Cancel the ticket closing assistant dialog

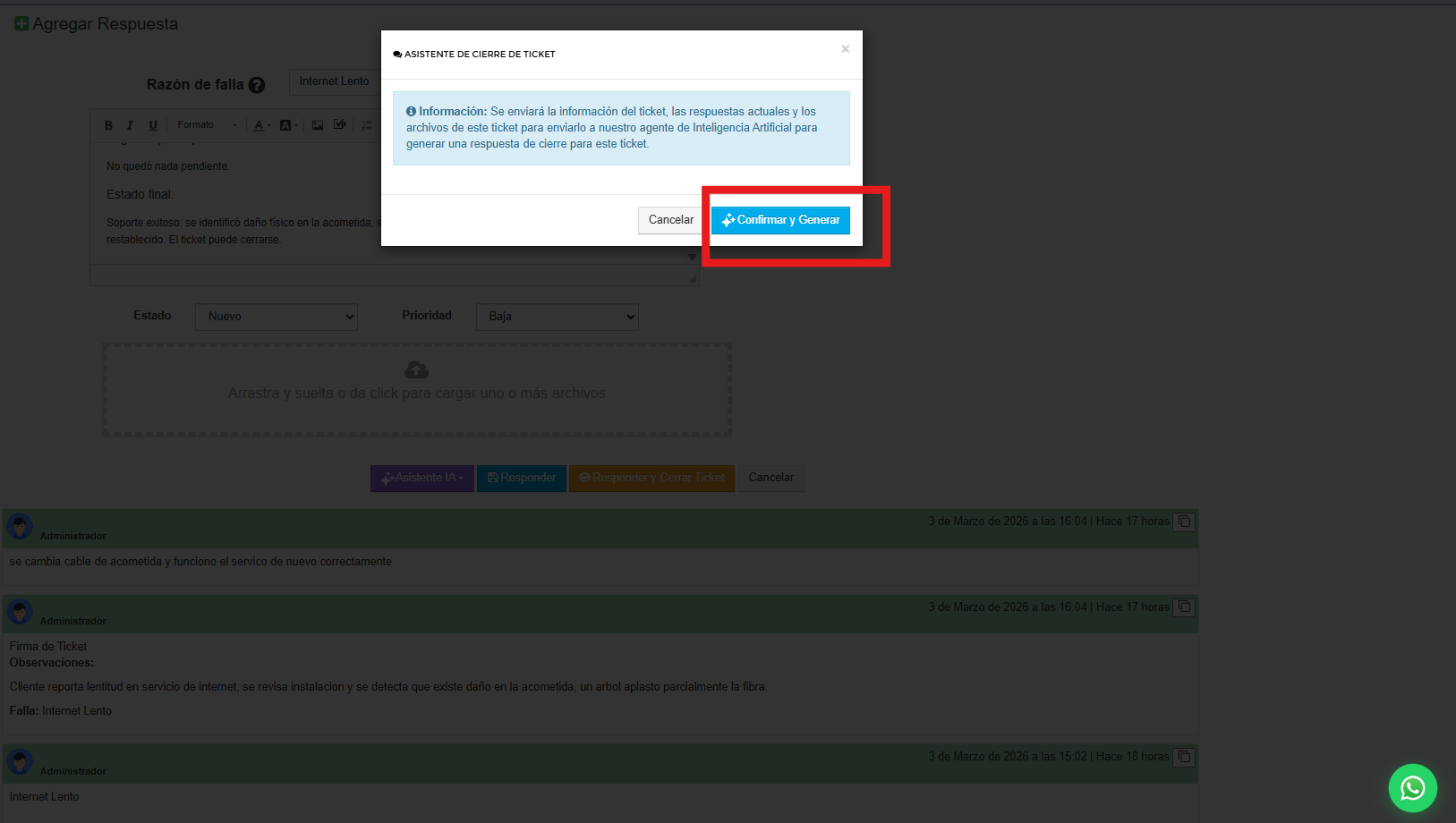point(670,220)
